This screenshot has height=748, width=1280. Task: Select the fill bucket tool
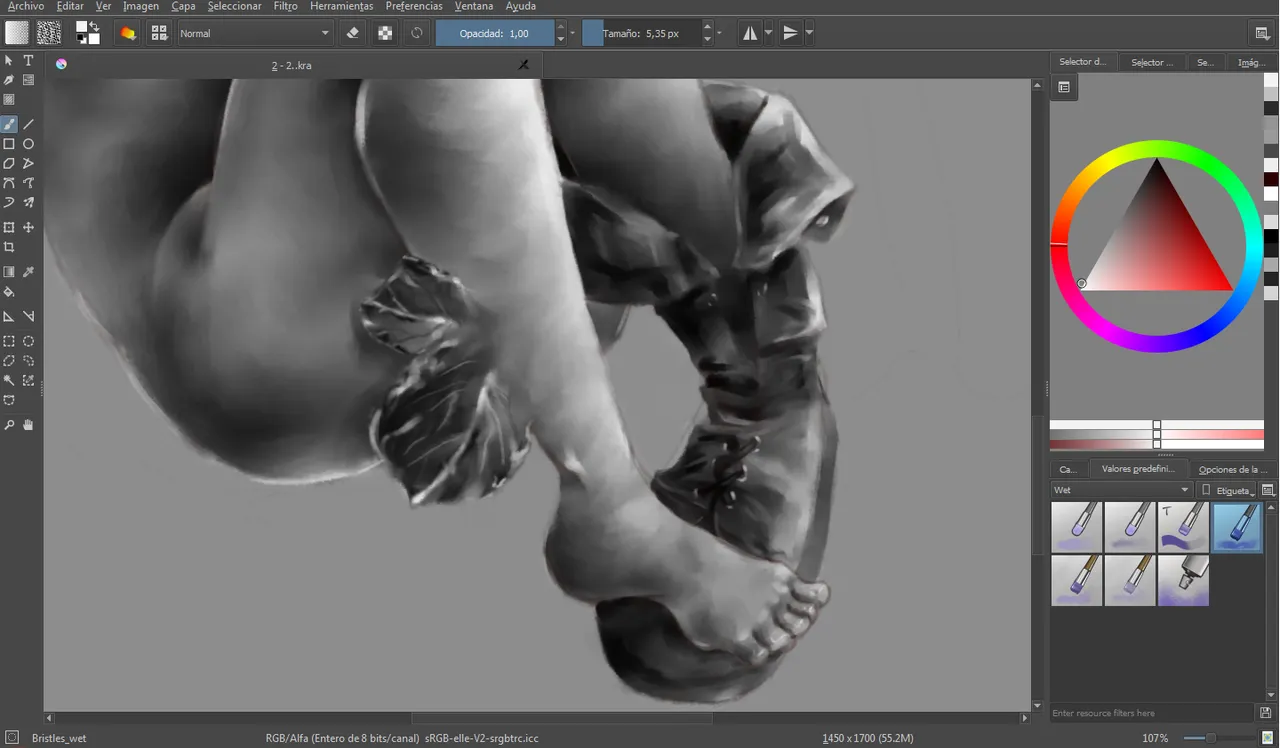pyautogui.click(x=9, y=292)
